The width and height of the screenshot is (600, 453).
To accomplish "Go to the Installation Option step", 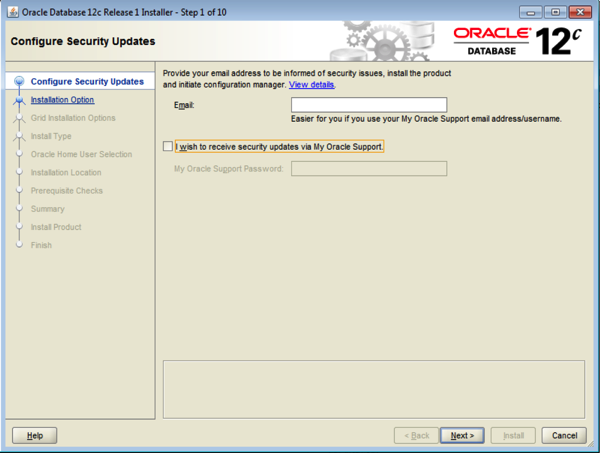I will pos(62,100).
